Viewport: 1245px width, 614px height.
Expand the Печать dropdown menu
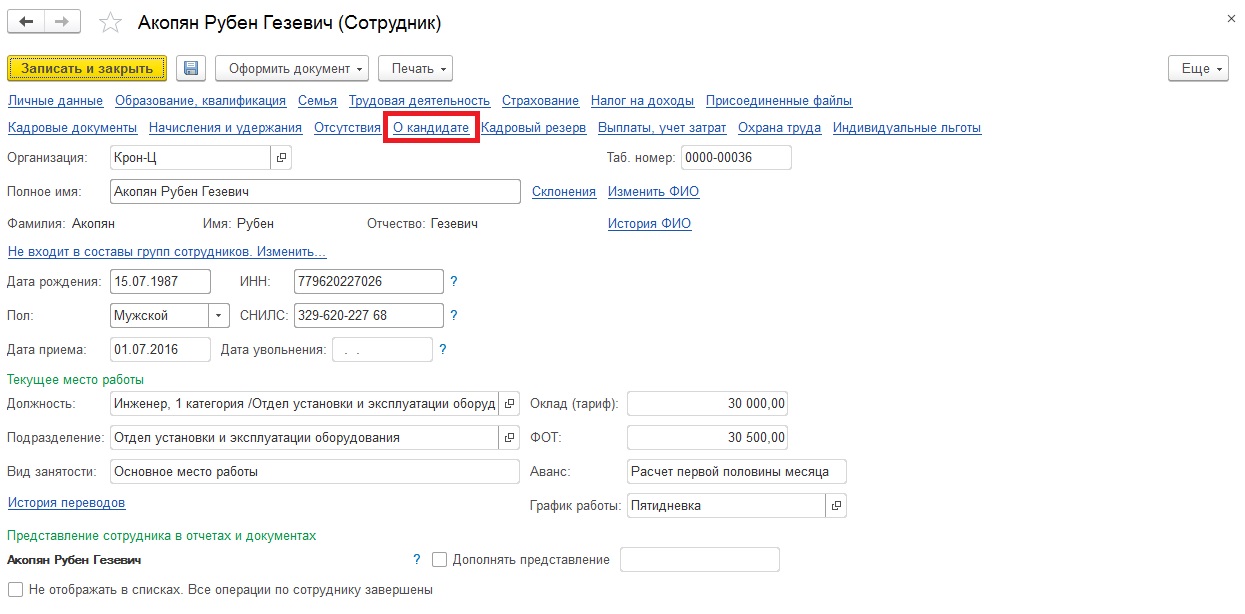coord(415,68)
